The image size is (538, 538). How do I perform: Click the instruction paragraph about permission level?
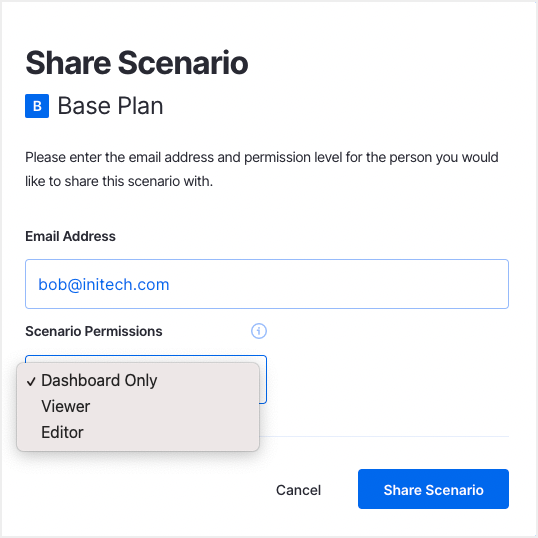(x=262, y=169)
